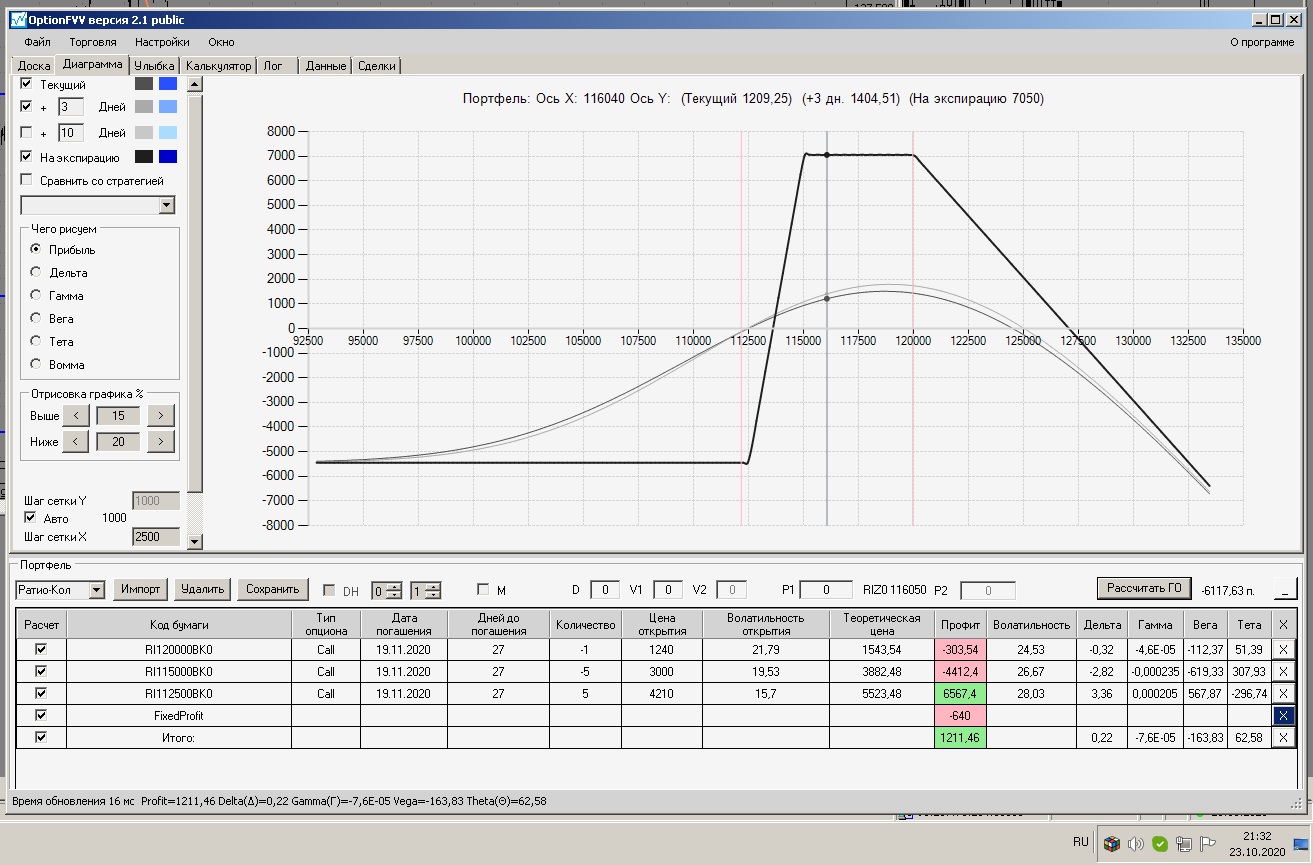Enable the +10 Дней curve checkbox
The height and width of the screenshot is (865, 1313).
click(x=27, y=132)
